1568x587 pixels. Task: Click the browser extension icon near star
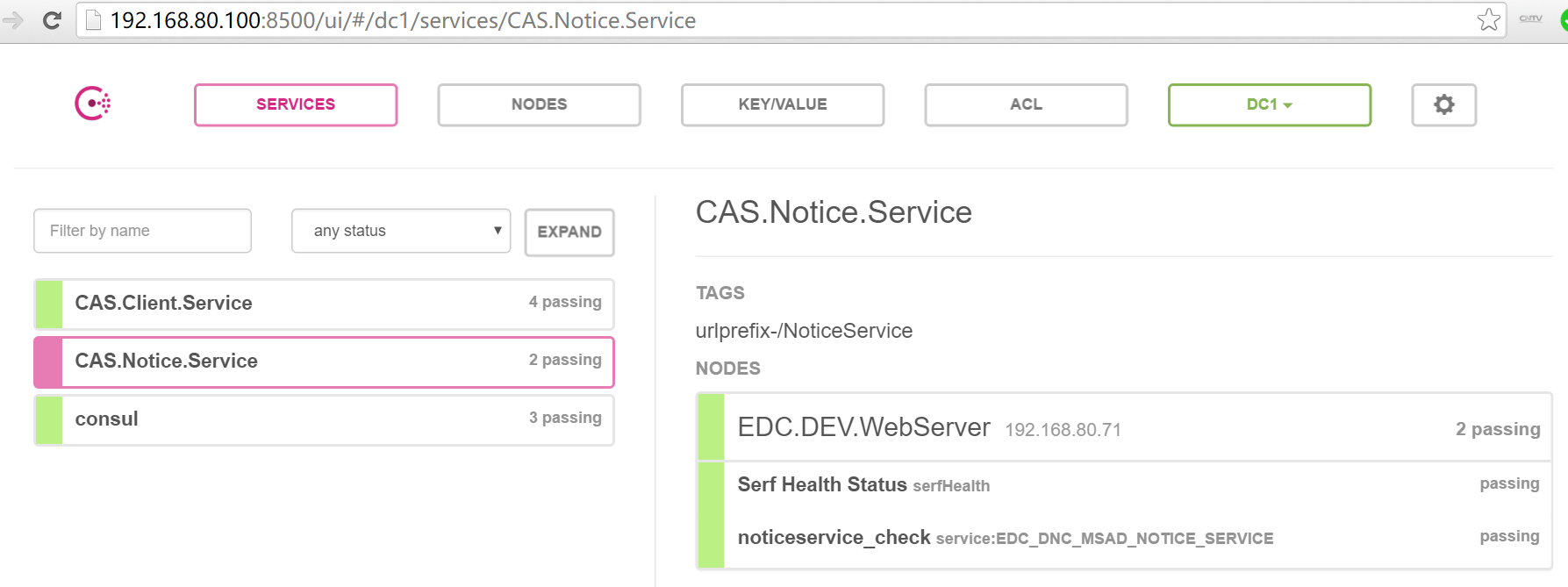(x=1530, y=18)
